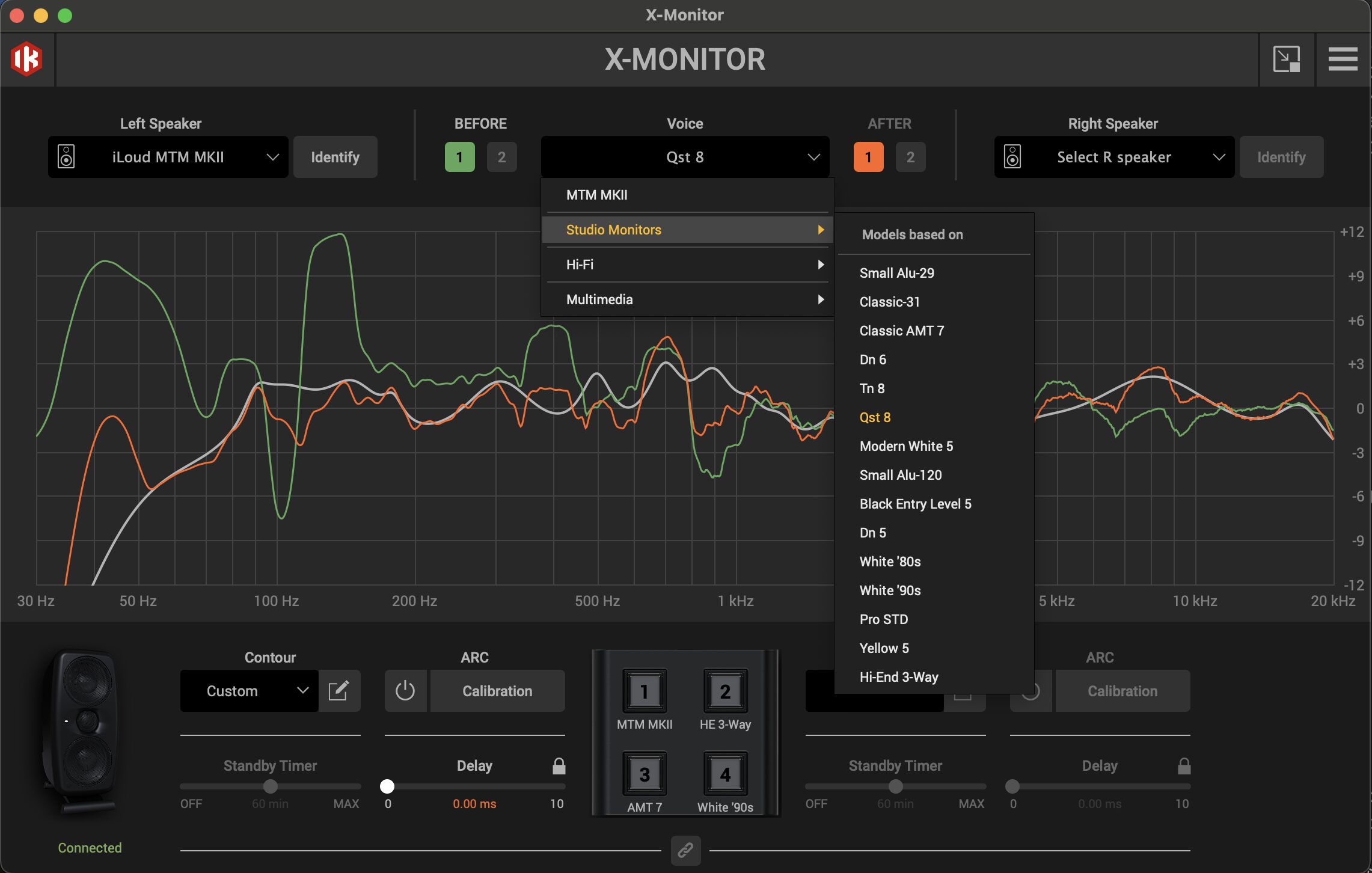The height and width of the screenshot is (873, 1372).
Task: Switch to compact view via the resize icon
Action: (1287, 59)
